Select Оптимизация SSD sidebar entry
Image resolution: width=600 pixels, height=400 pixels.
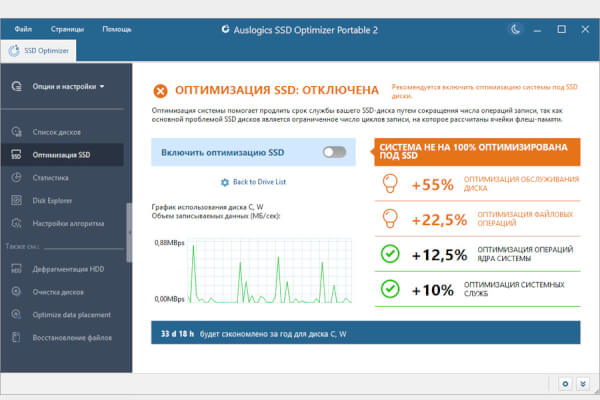coord(62,155)
